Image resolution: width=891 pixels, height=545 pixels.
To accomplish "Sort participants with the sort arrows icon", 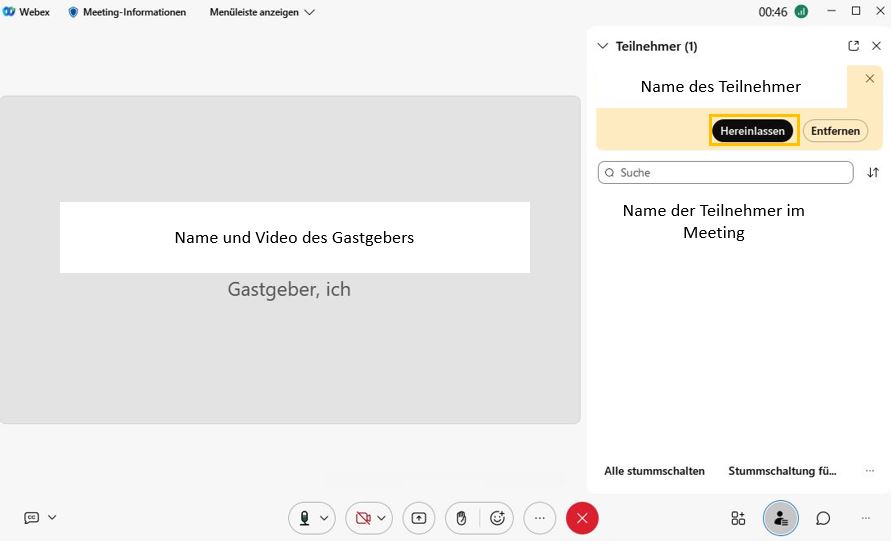I will (x=873, y=173).
